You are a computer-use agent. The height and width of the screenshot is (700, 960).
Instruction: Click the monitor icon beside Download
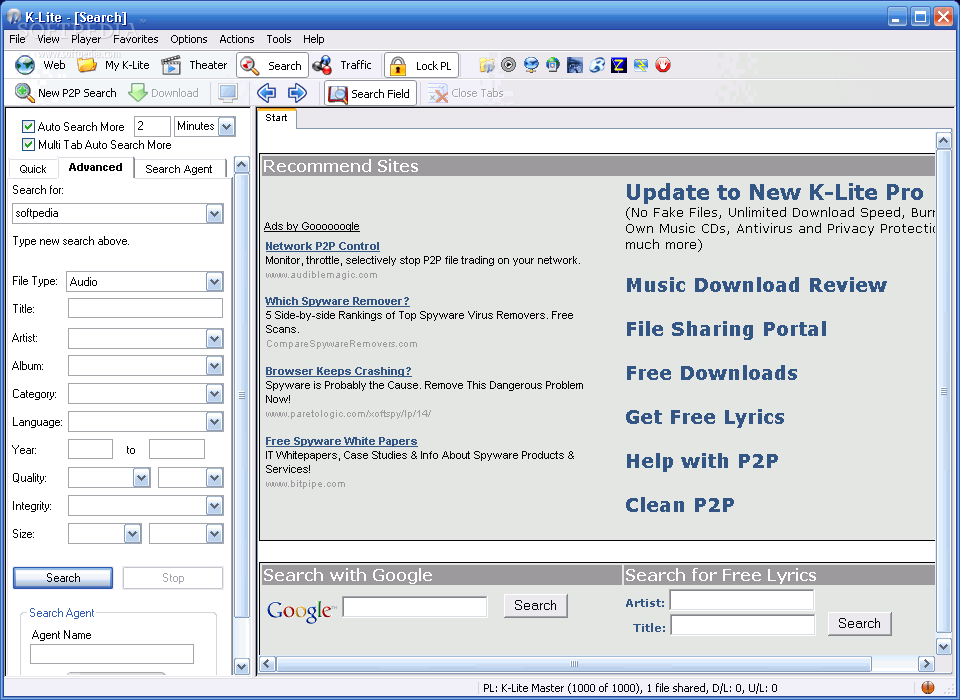click(x=228, y=93)
